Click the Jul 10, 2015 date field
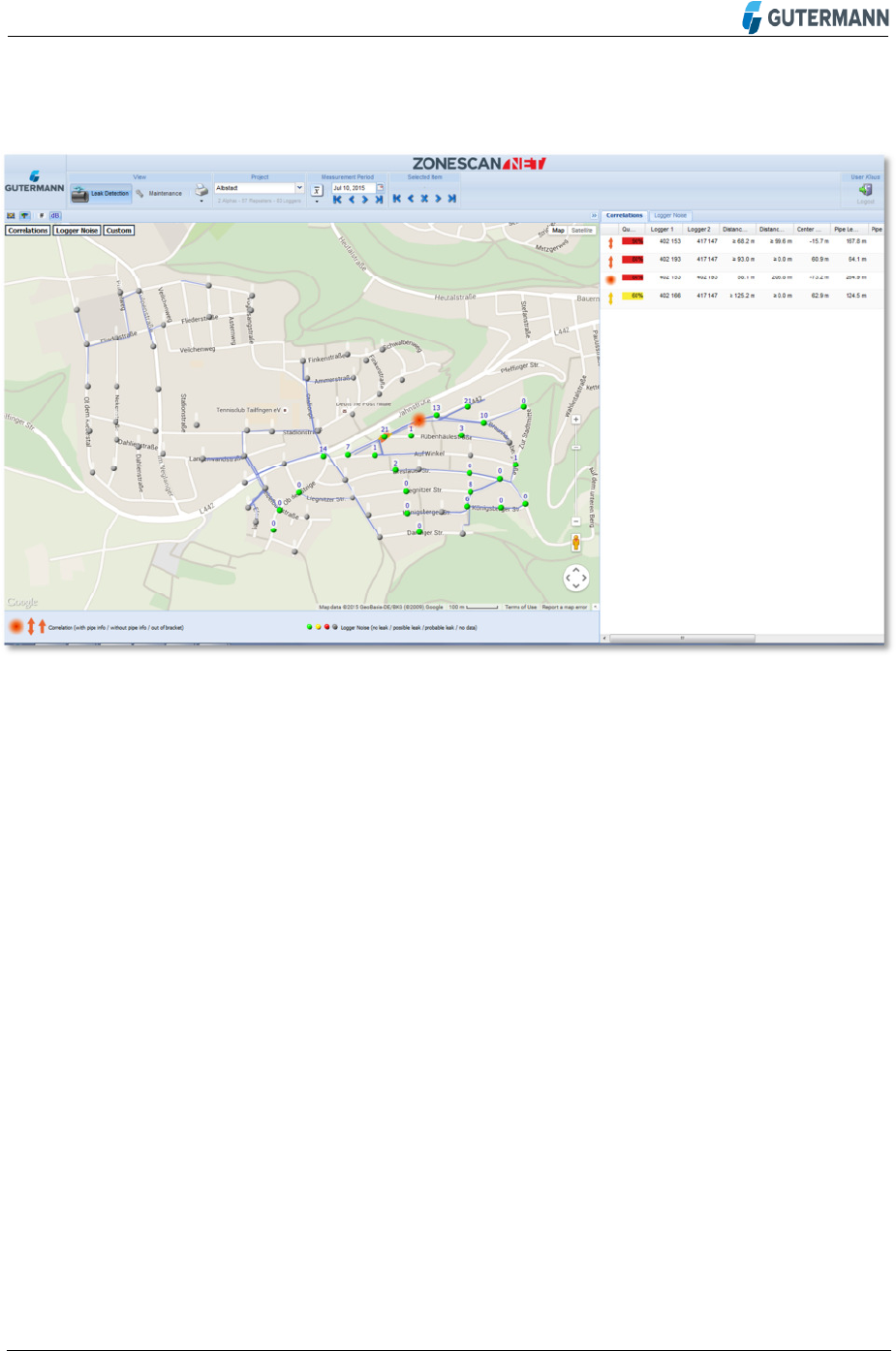The image size is (896, 1351). 353,188
